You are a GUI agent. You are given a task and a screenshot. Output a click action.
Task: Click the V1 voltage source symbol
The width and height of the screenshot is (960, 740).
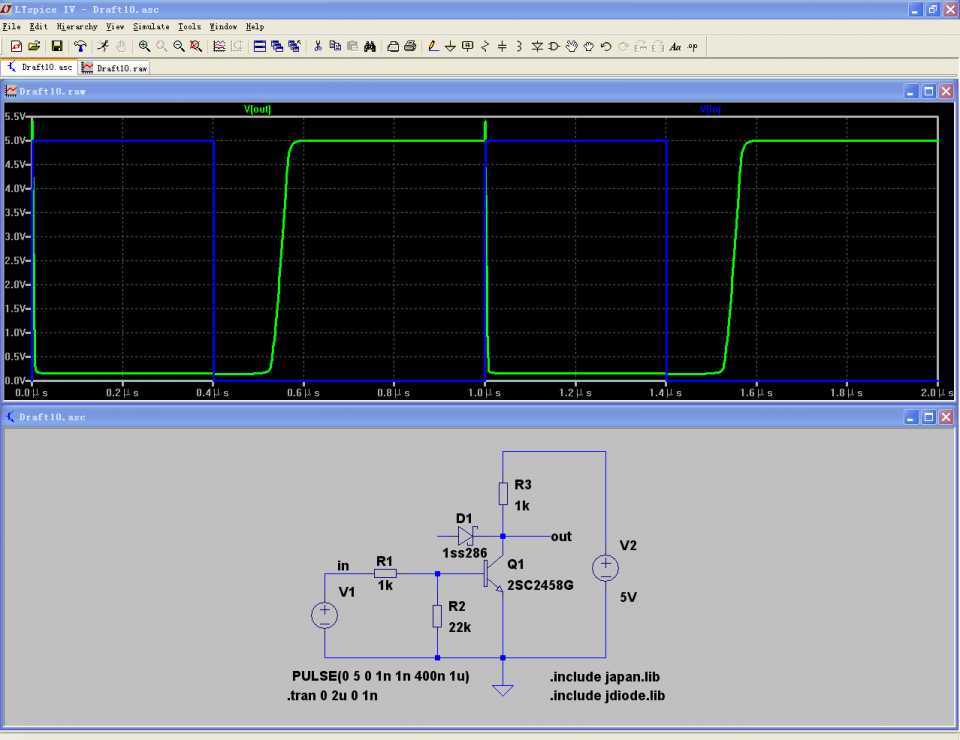coord(324,615)
